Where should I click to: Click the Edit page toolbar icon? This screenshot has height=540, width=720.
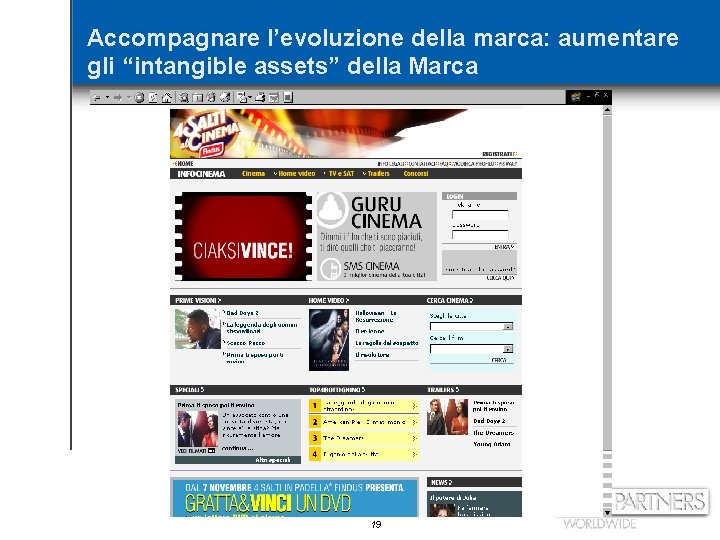[274, 97]
